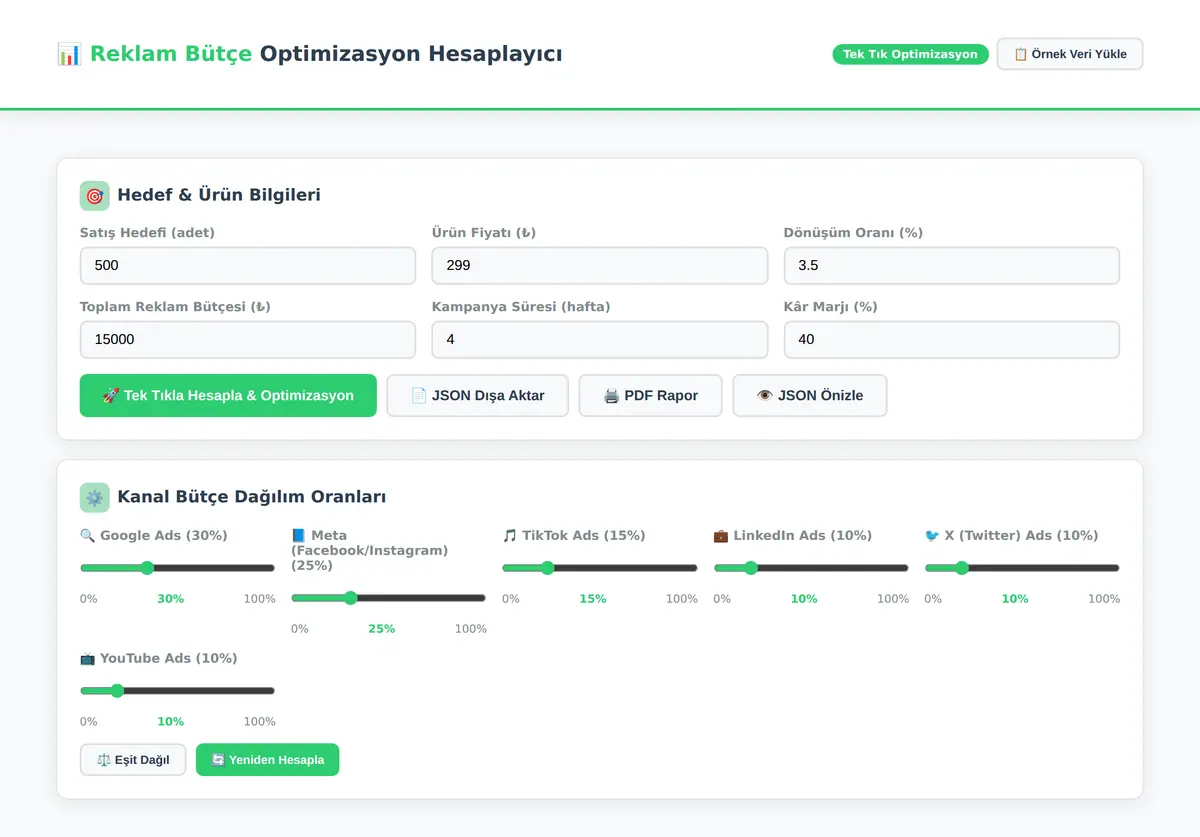Distribute evenly with Eşit Dağıl
Image resolution: width=1200 pixels, height=837 pixels.
pyautogui.click(x=133, y=760)
